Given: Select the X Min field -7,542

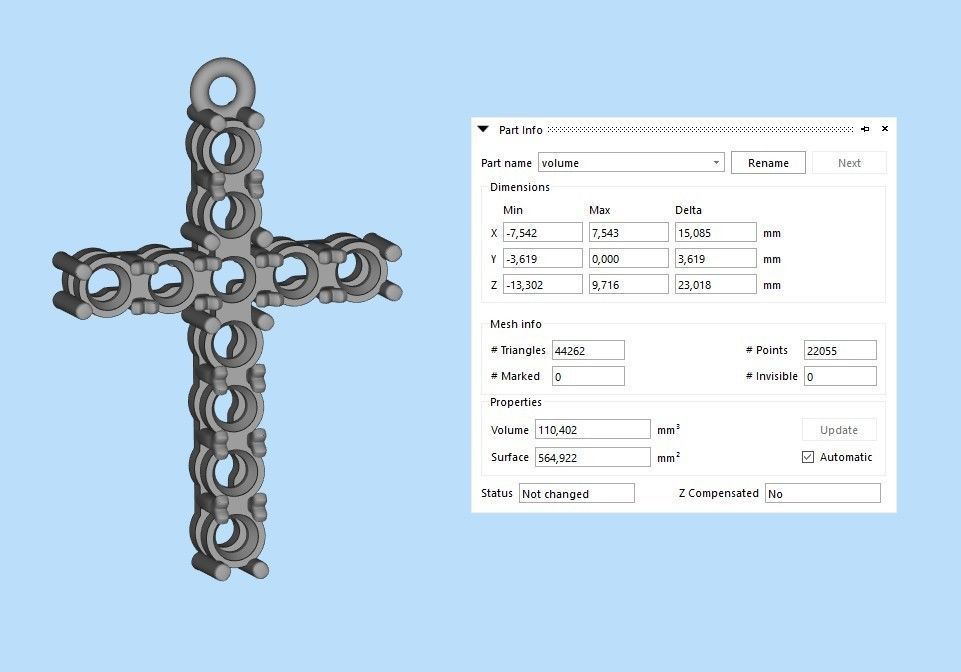Looking at the screenshot, I should [542, 232].
